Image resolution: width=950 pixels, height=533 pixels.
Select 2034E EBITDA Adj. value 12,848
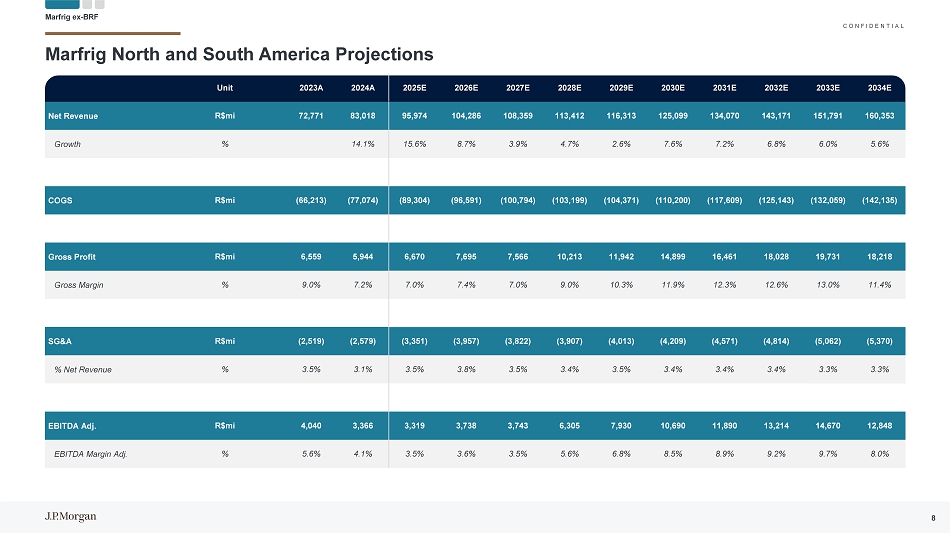point(879,426)
